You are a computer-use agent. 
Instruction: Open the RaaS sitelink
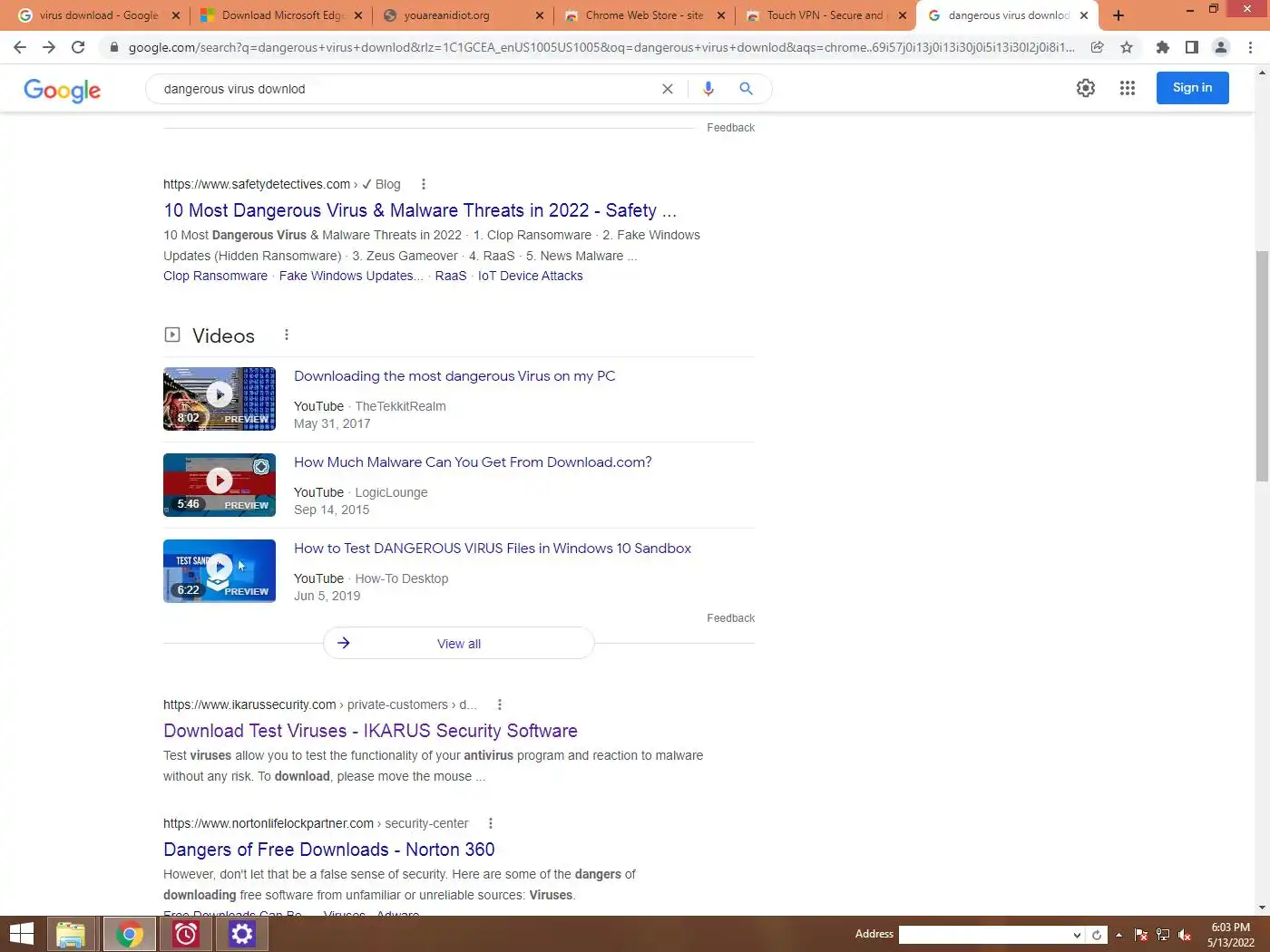[451, 276]
